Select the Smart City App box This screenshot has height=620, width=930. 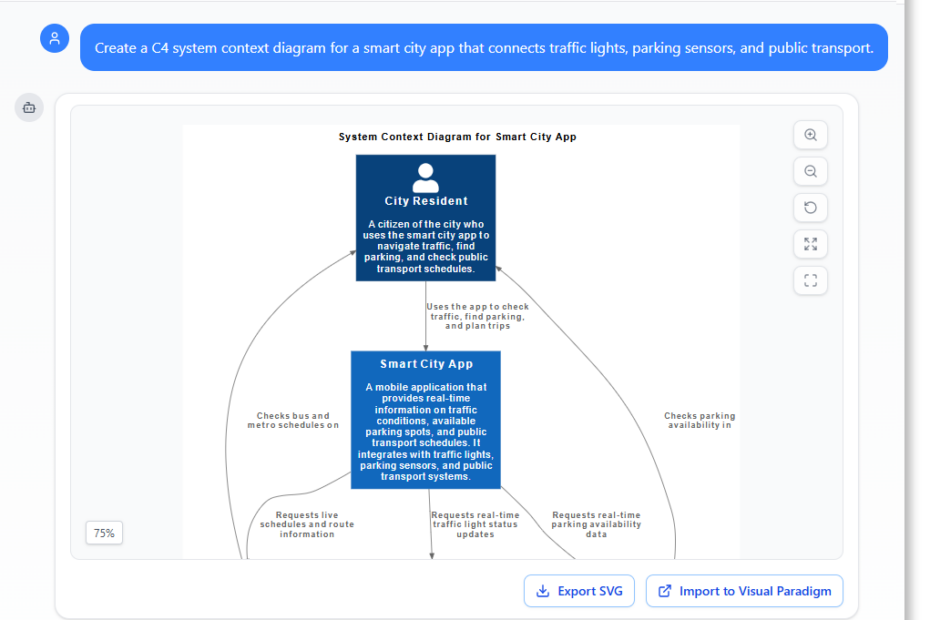click(425, 420)
